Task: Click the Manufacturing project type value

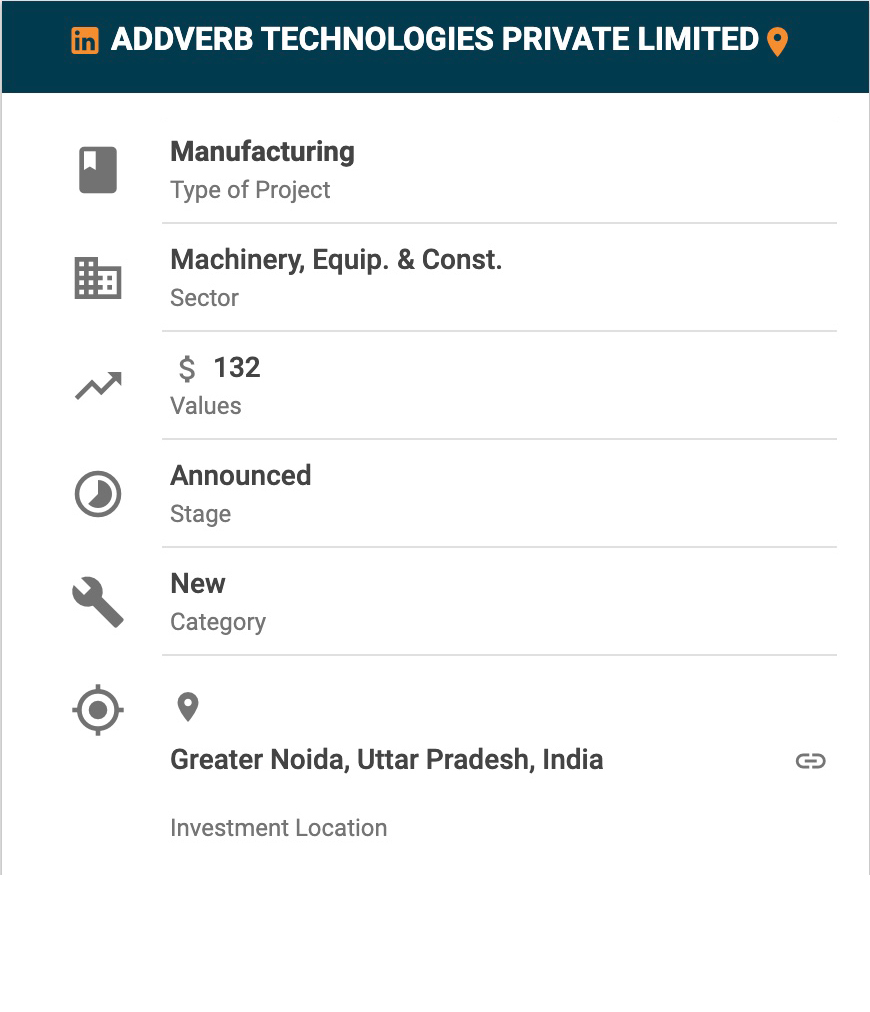Action: click(x=262, y=152)
